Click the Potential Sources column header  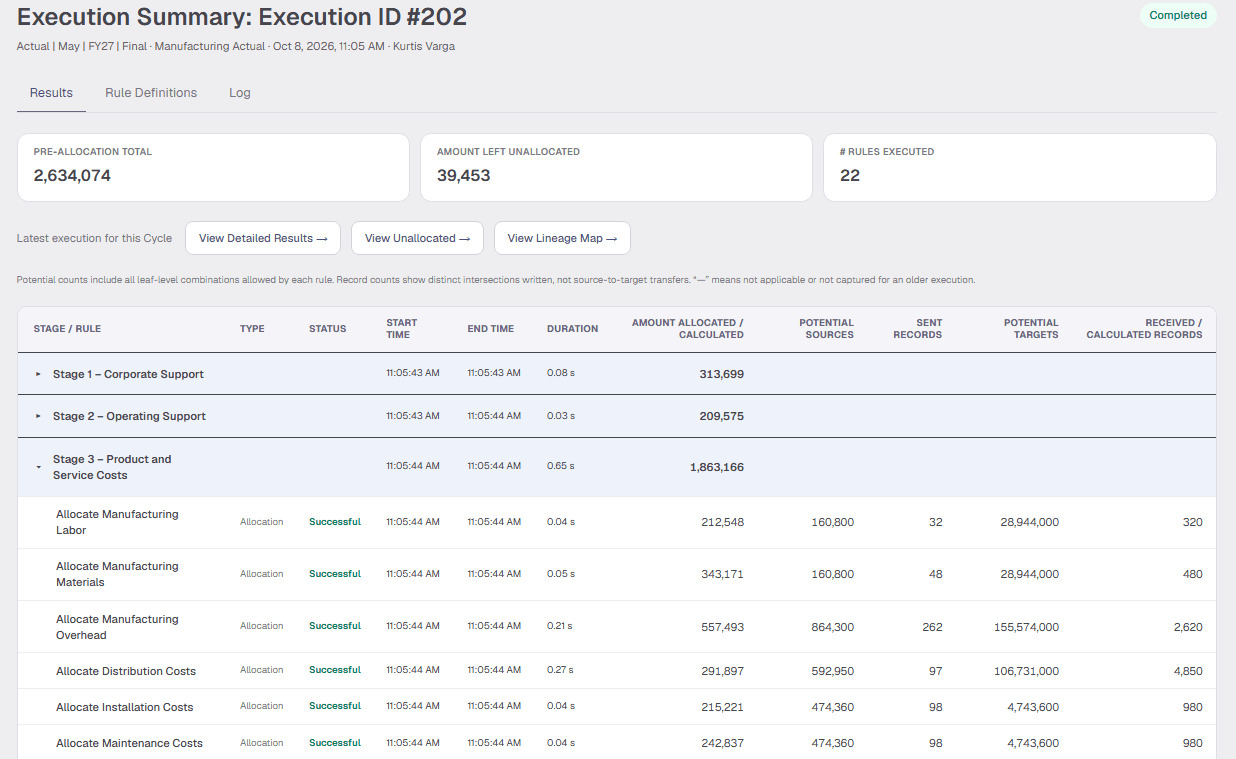[x=826, y=329]
